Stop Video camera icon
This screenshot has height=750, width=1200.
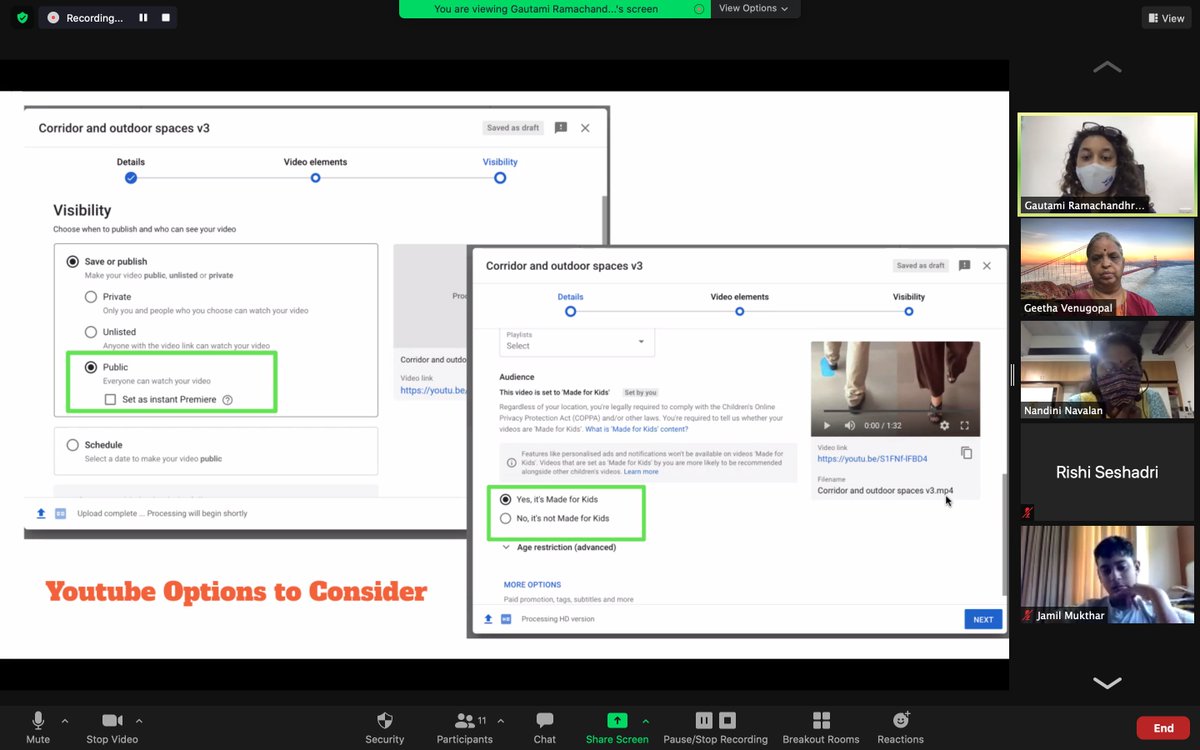point(112,721)
